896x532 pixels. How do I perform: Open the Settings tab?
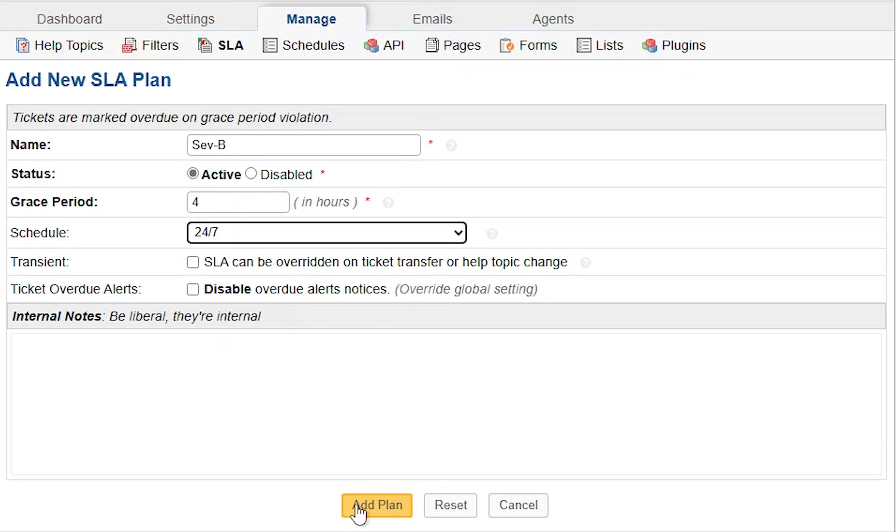[x=190, y=19]
